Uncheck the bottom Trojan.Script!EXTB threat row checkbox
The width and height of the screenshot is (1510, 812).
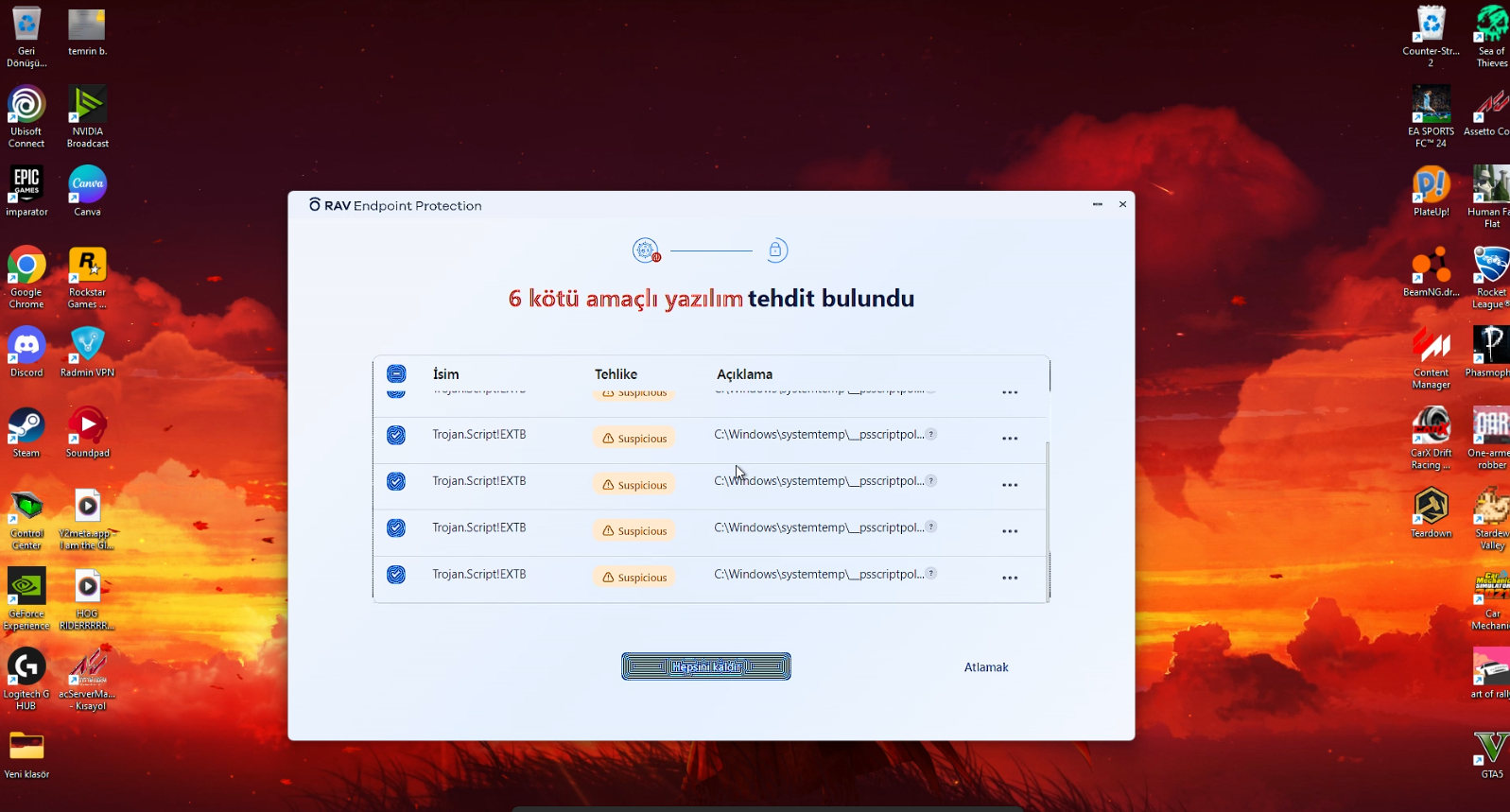click(396, 575)
